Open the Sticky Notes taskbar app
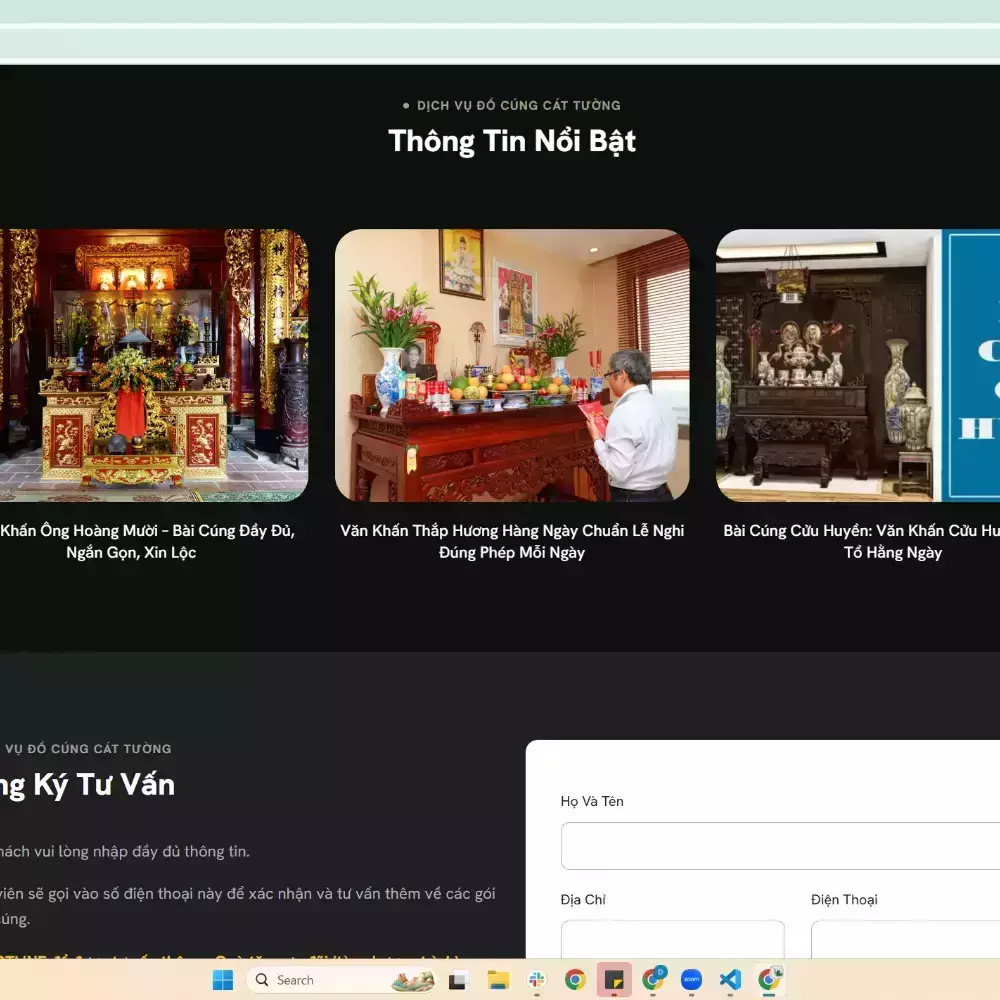This screenshot has height=1000, width=1000. point(613,980)
